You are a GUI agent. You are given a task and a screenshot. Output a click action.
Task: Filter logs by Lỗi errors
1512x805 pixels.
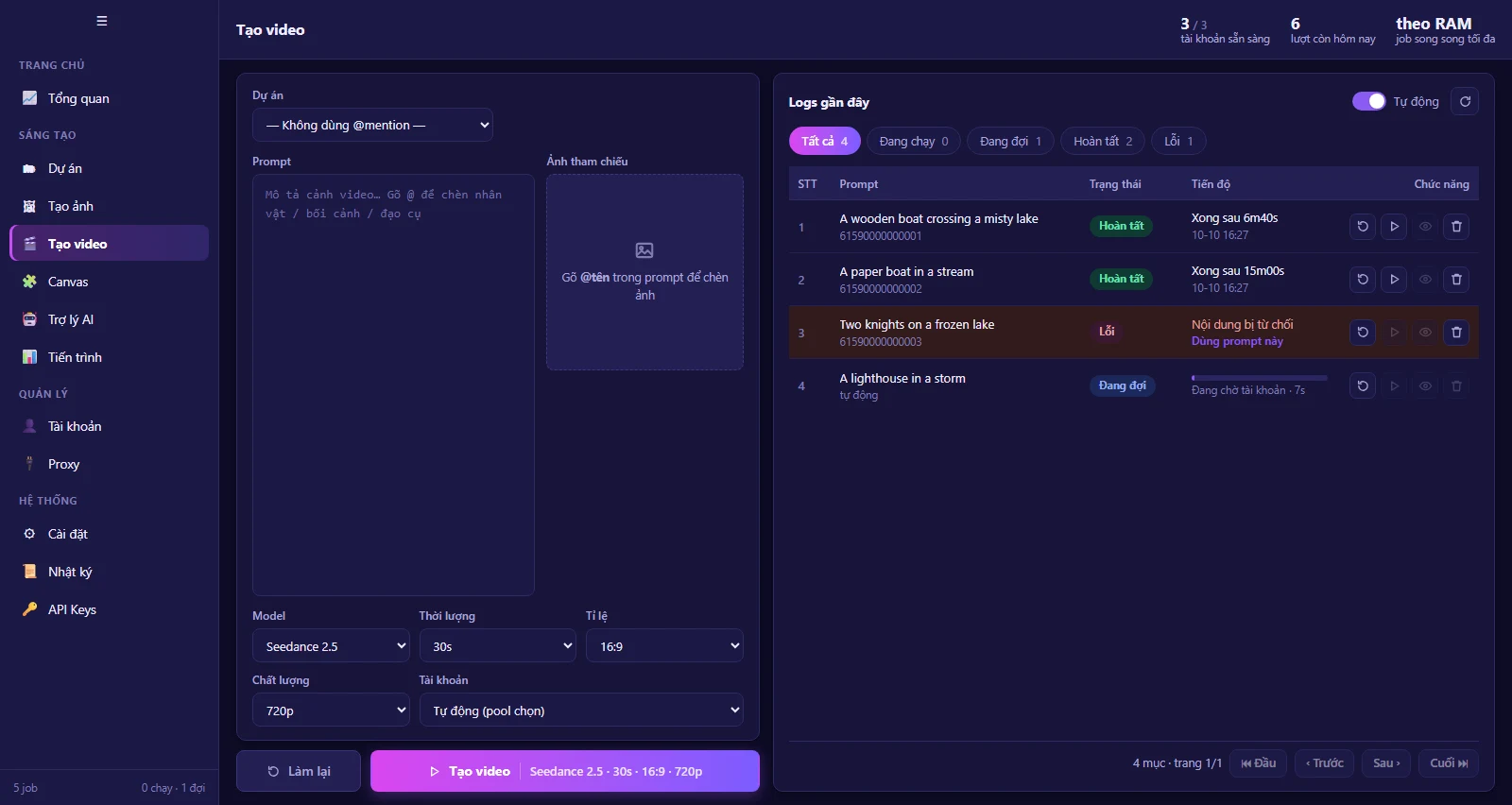pyautogui.click(x=1178, y=141)
